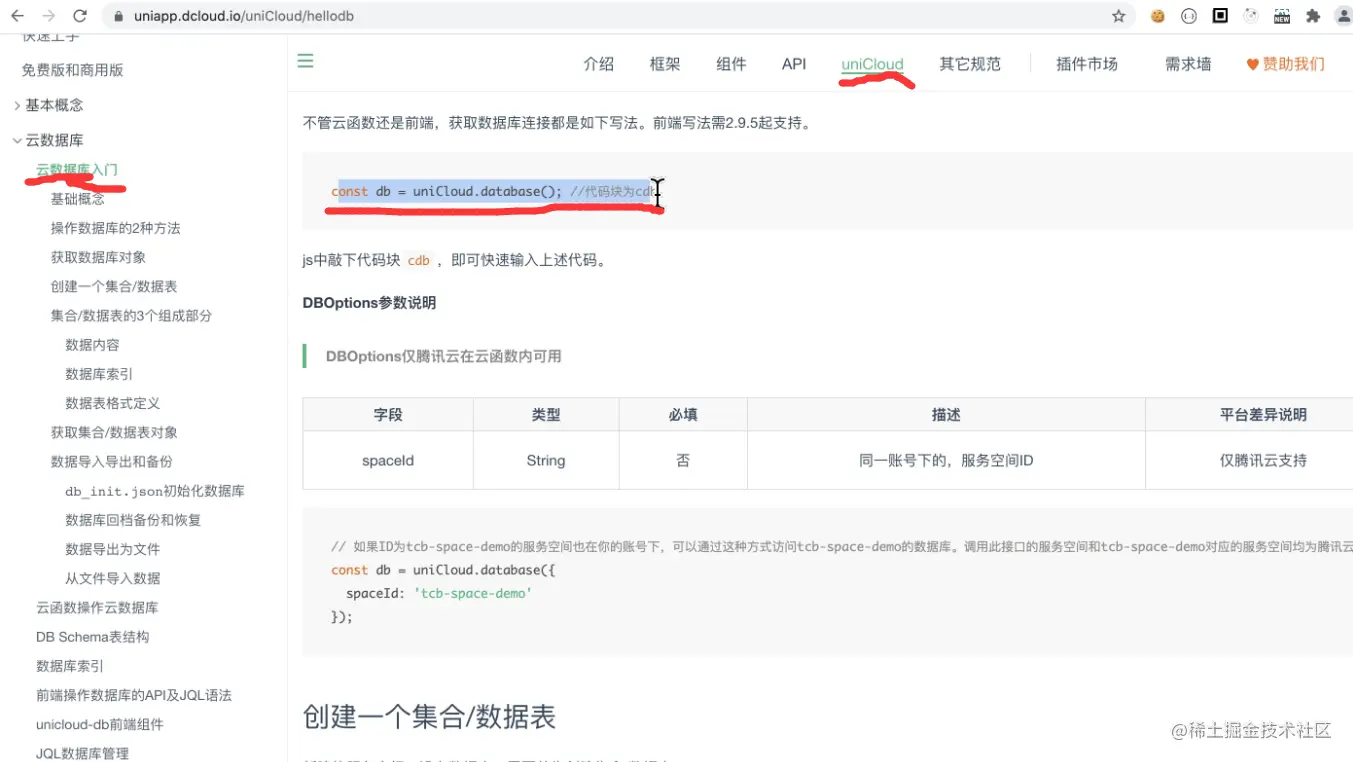
Task: Jump to 操作数据库的2种方法
Action: (116, 228)
